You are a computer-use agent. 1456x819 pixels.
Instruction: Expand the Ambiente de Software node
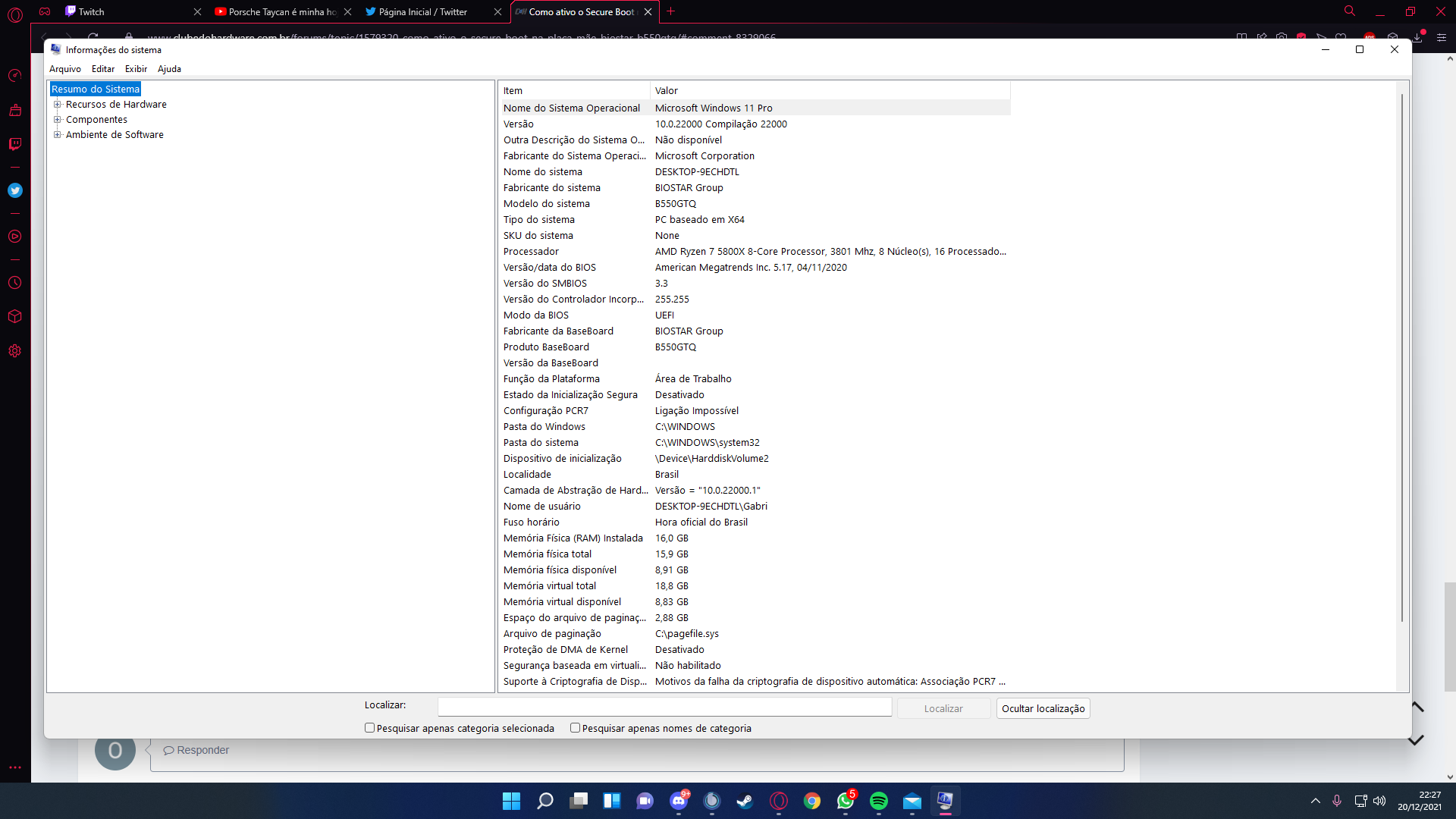coord(57,135)
